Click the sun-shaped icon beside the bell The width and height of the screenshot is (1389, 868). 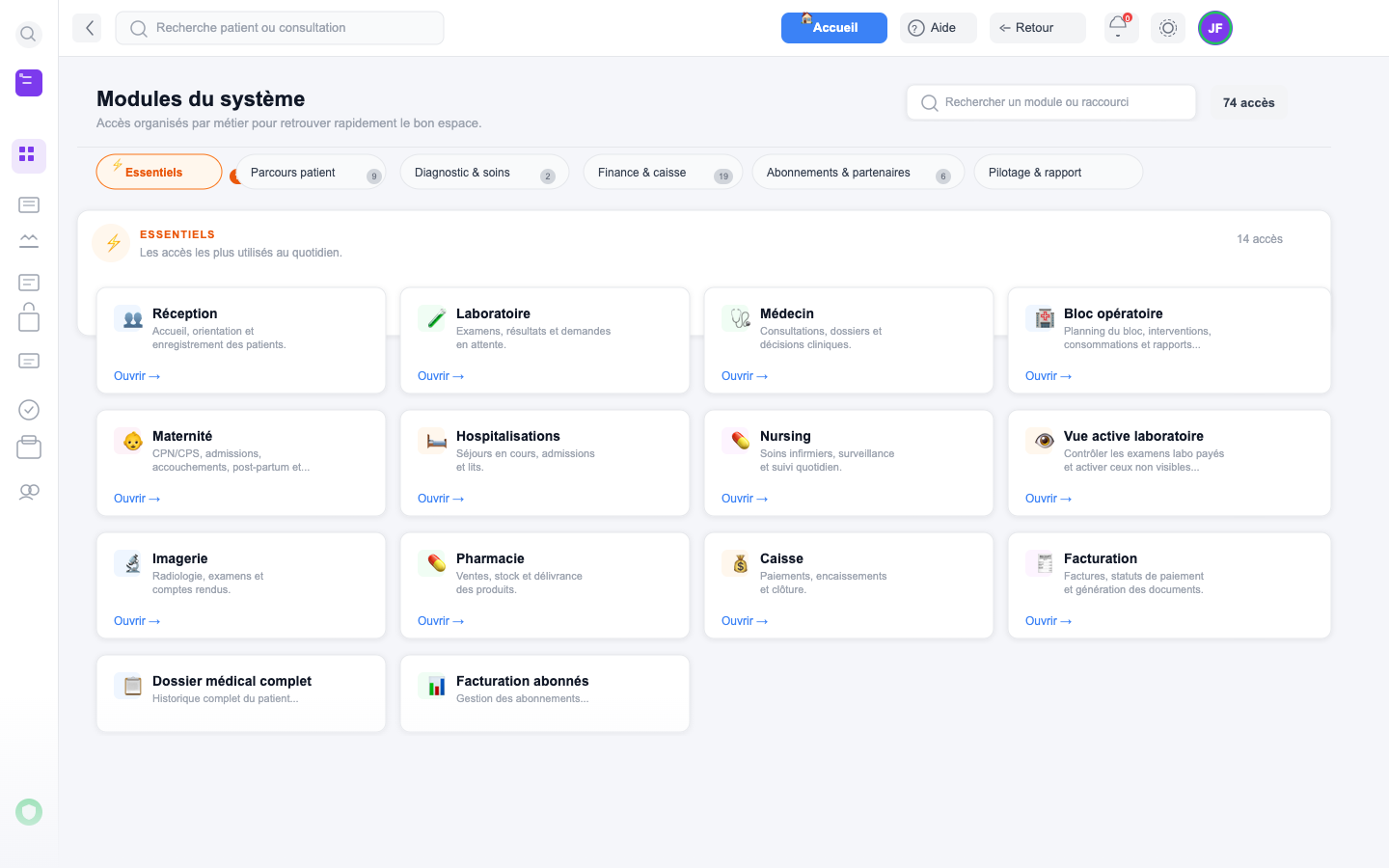tap(1168, 28)
